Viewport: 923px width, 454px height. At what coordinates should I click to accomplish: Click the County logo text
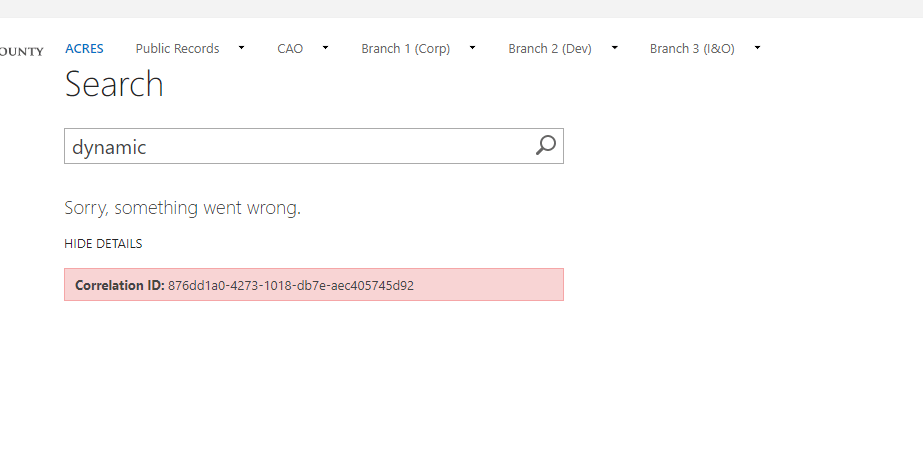pyautogui.click(x=22, y=51)
